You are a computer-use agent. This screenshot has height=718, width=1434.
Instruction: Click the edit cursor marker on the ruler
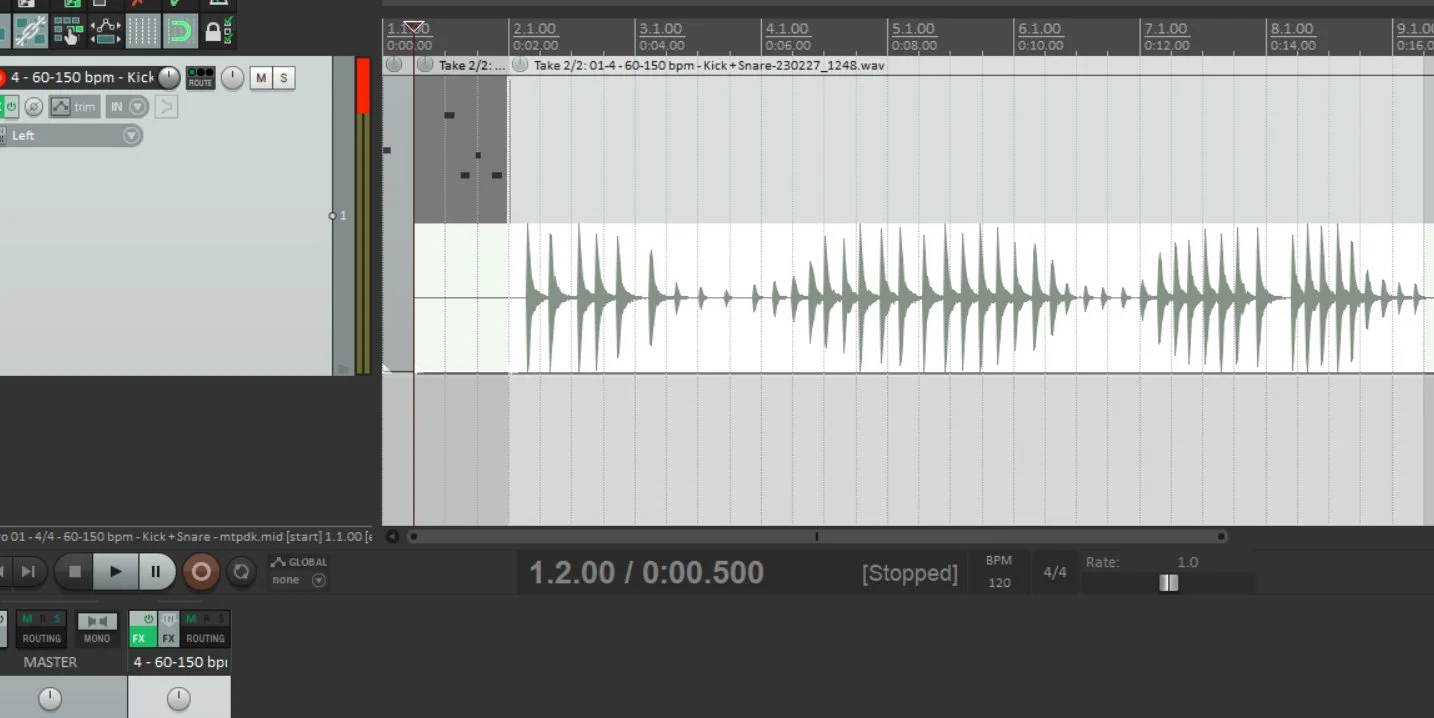click(x=413, y=27)
